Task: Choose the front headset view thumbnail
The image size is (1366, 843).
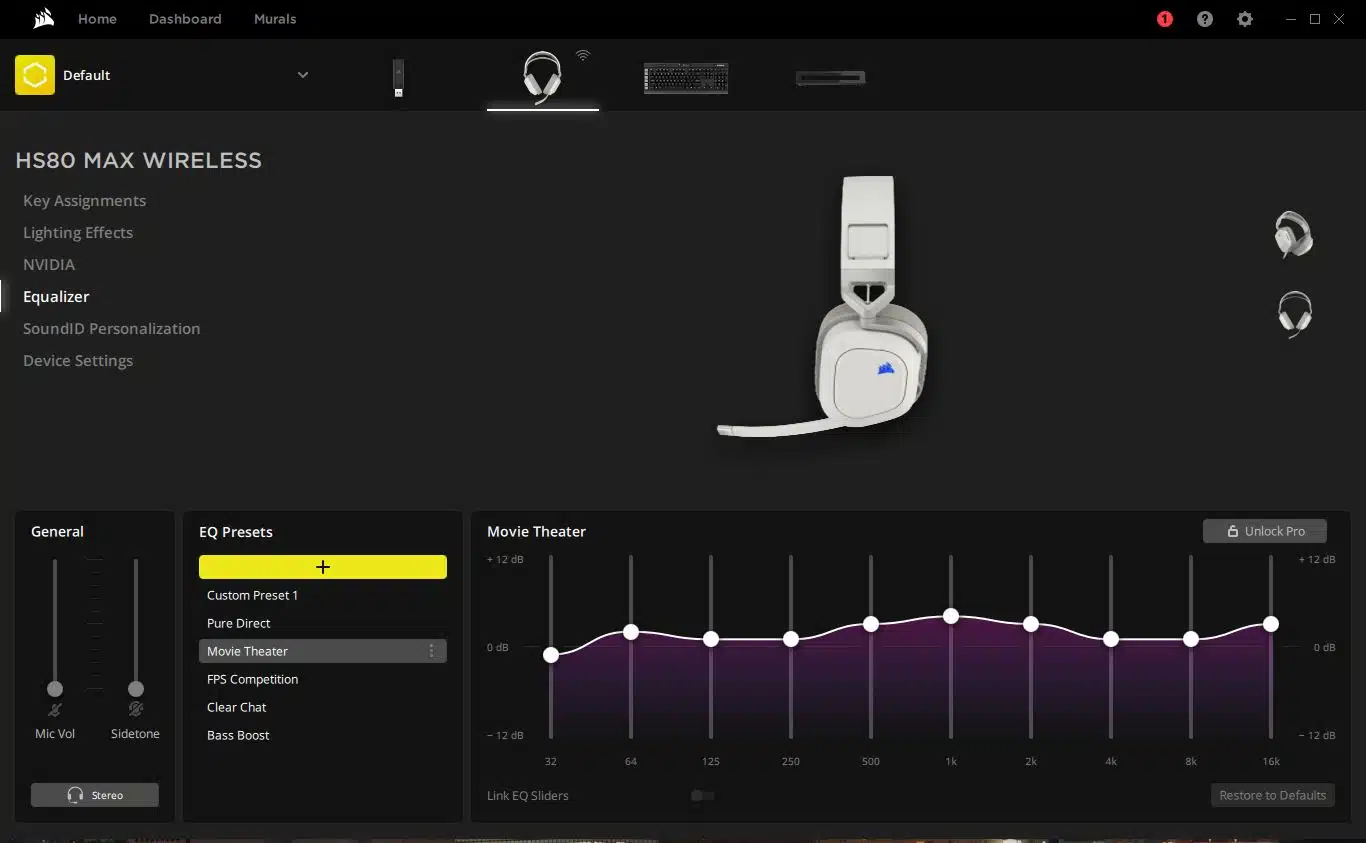Action: [1295, 314]
